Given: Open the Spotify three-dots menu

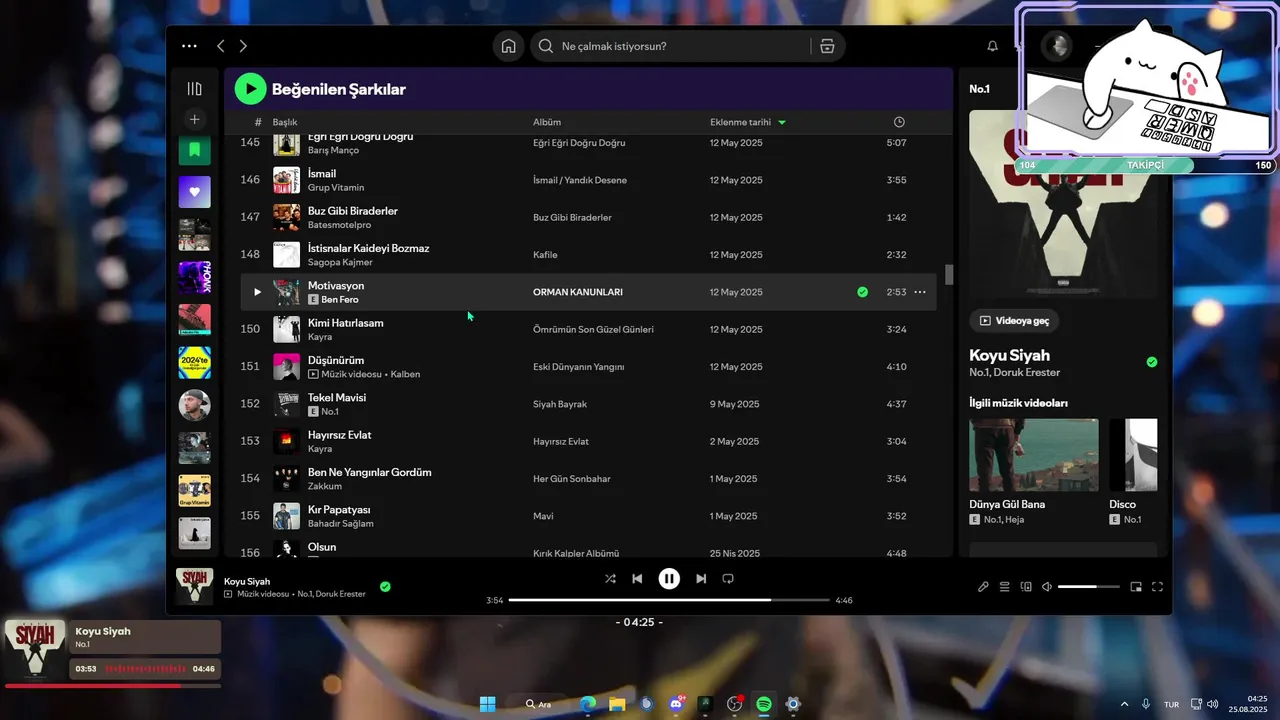Looking at the screenshot, I should 189,46.
